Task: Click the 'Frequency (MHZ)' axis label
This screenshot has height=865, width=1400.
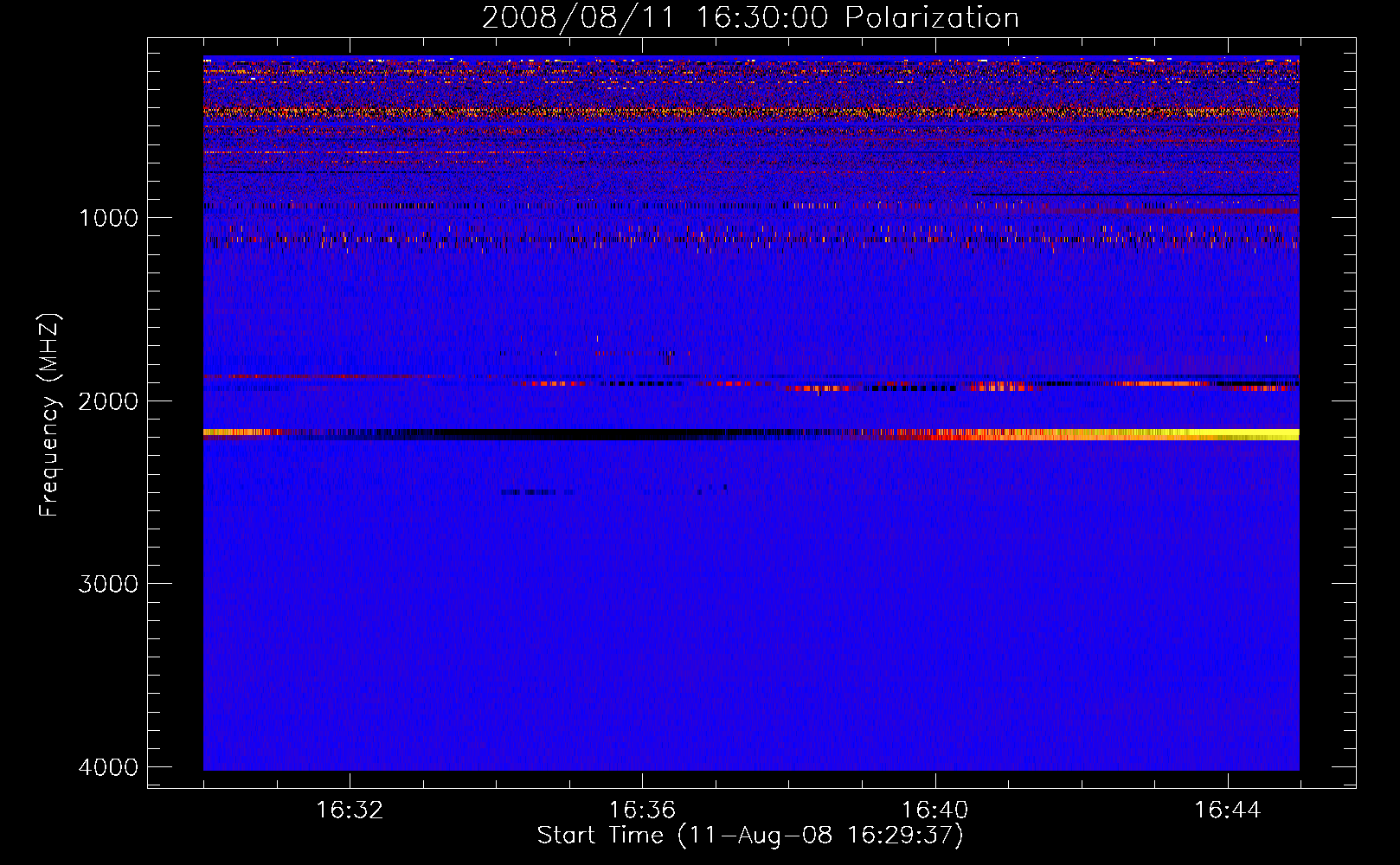Action: [49, 414]
